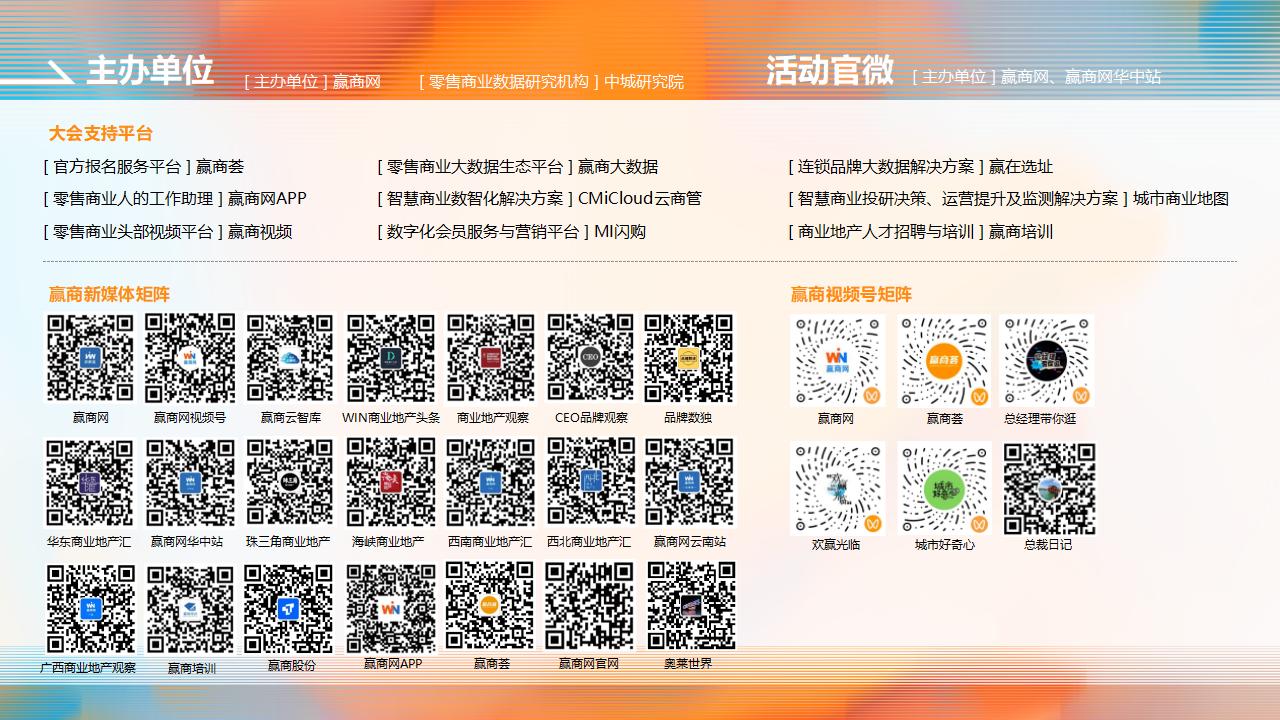Screen dimensions: 1280x720
Task: Open the 赢商股份 QR code
Action: [289, 608]
